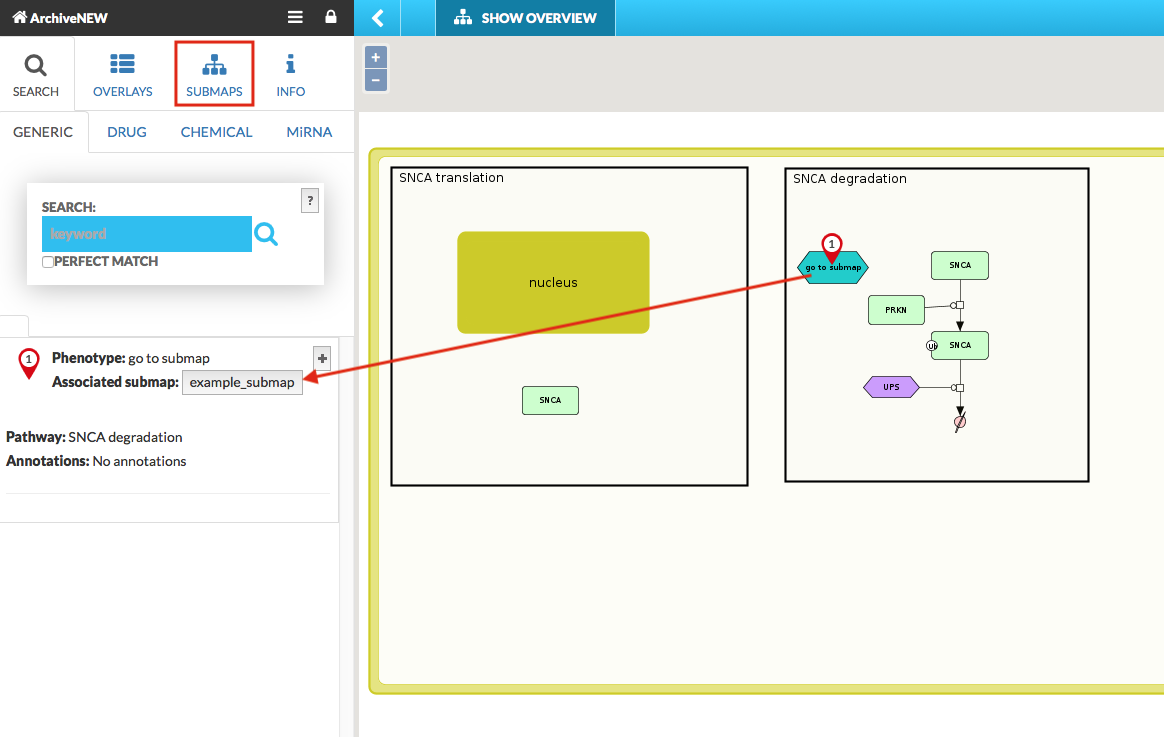Open the hamburger menu icon

coord(295,17)
